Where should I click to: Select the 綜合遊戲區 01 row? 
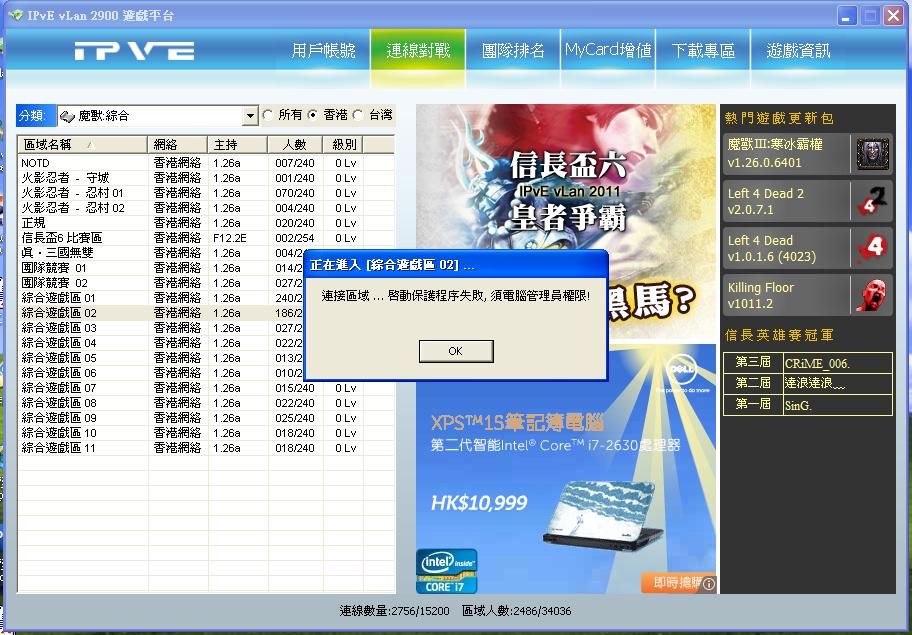[206, 298]
